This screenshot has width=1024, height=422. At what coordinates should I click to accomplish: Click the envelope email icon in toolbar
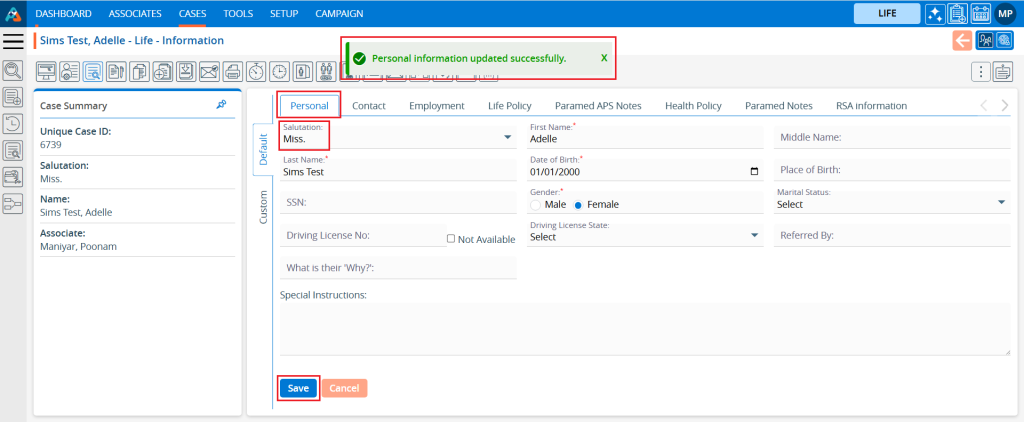pyautogui.click(x=208, y=71)
